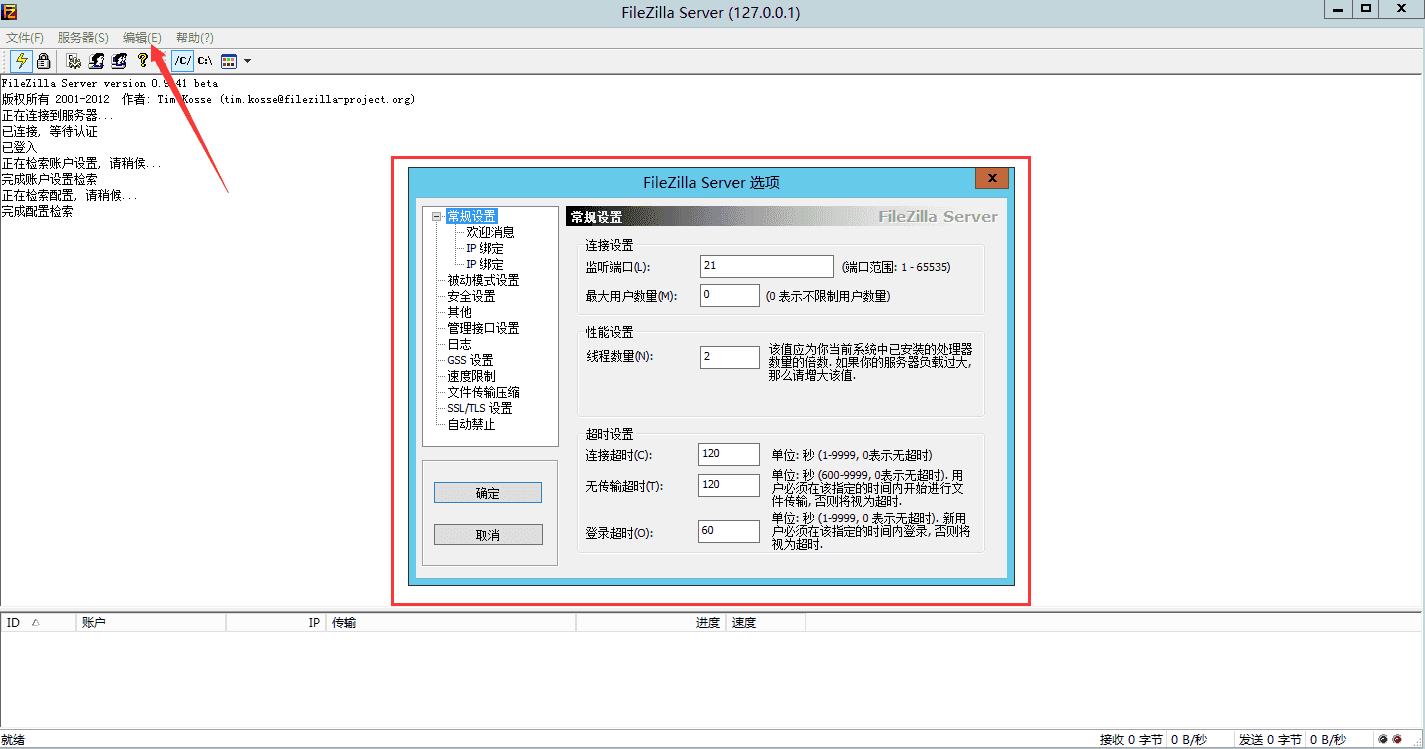The image size is (1425, 749).
Task: Click 发送 0 字节 in the status bar
Action: point(1270,740)
